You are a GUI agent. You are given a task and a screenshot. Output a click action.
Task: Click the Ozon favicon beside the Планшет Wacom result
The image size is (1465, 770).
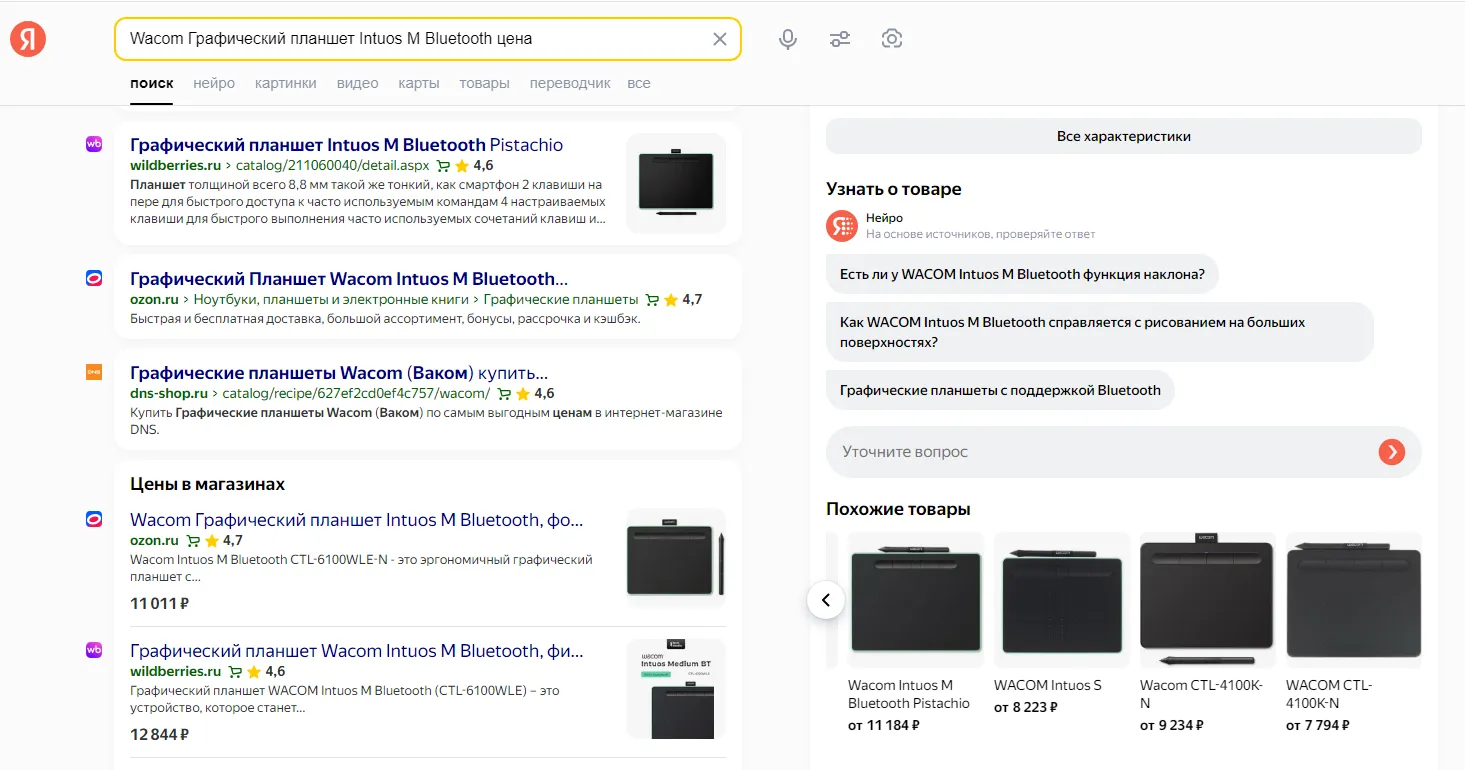(94, 278)
